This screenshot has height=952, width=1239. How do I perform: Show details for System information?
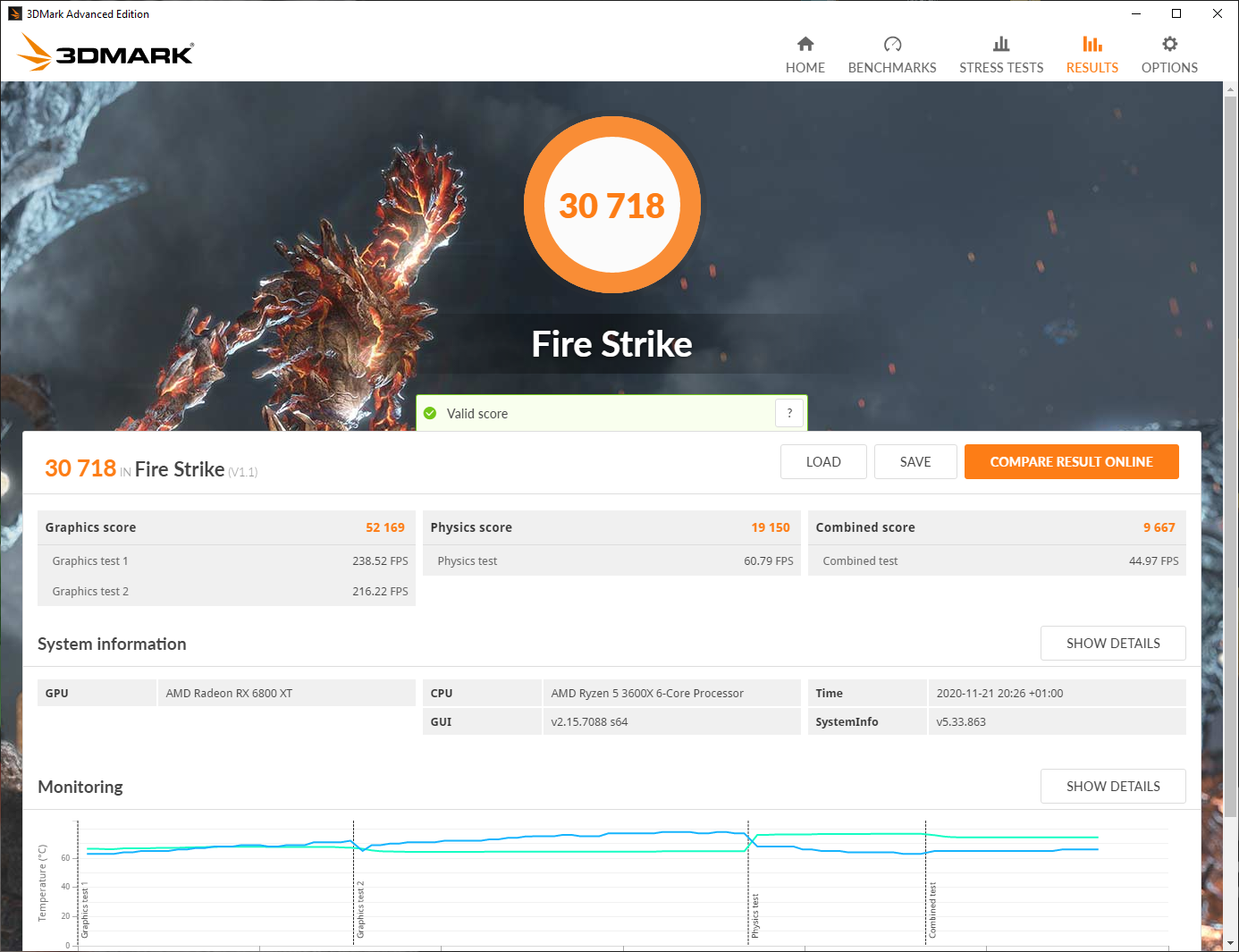pyautogui.click(x=1113, y=644)
